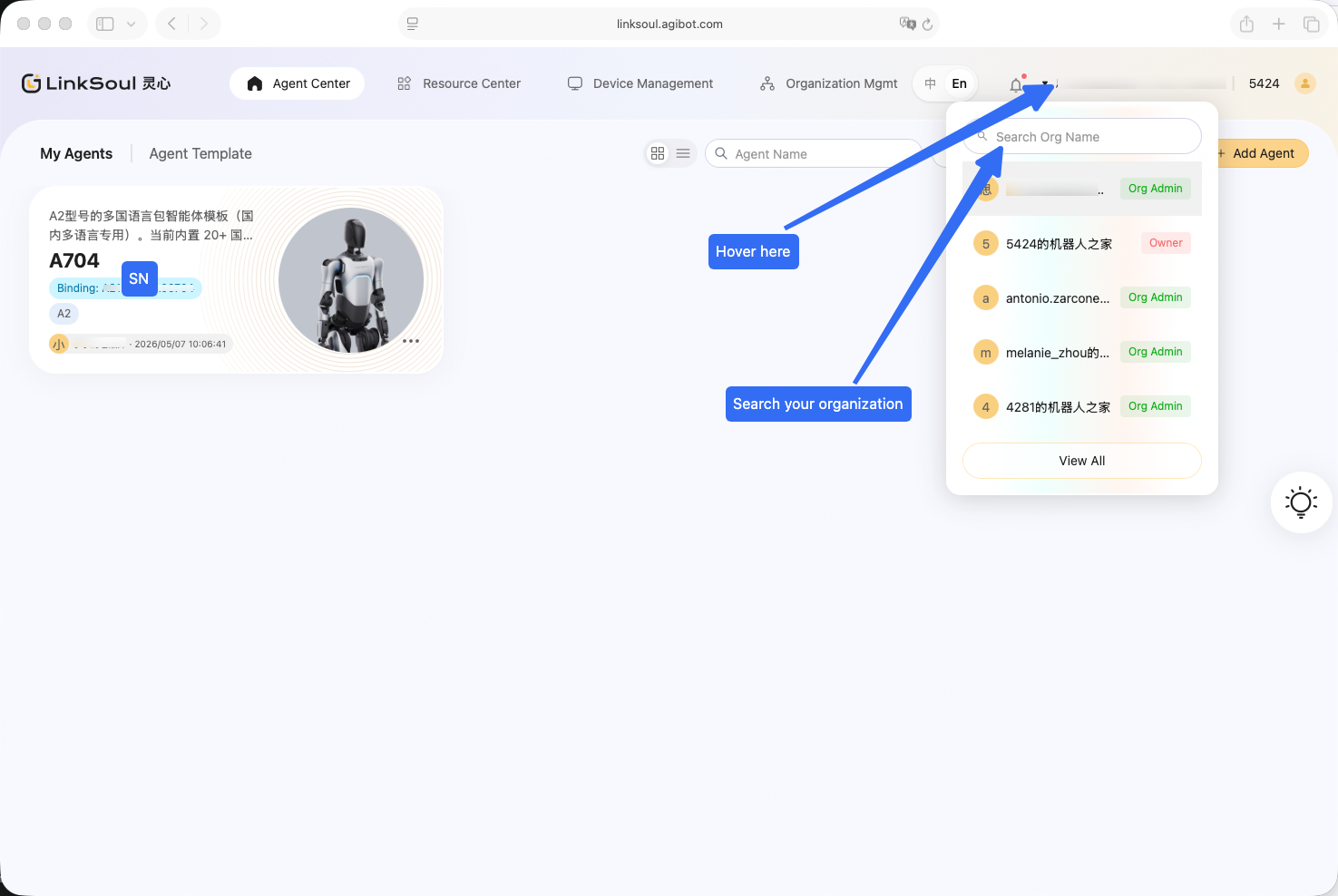Click the 5424 username text
Image resolution: width=1338 pixels, height=896 pixels.
pyautogui.click(x=1264, y=83)
